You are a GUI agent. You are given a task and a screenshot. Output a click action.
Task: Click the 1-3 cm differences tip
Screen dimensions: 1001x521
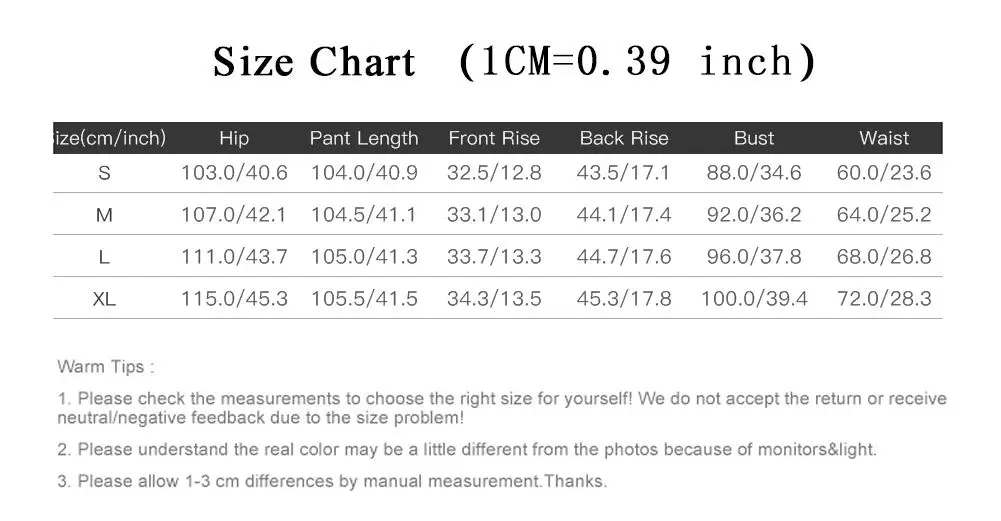coord(332,482)
